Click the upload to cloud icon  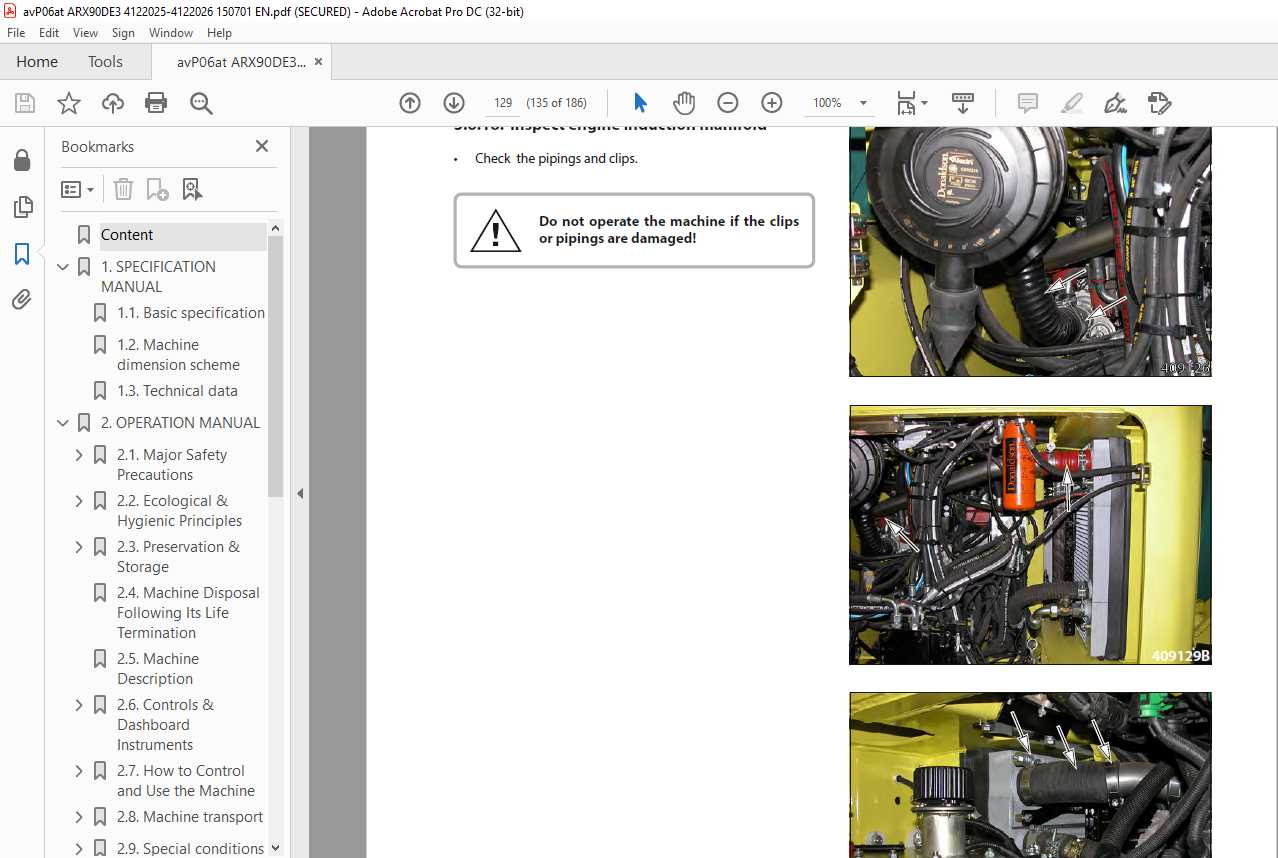tap(113, 103)
